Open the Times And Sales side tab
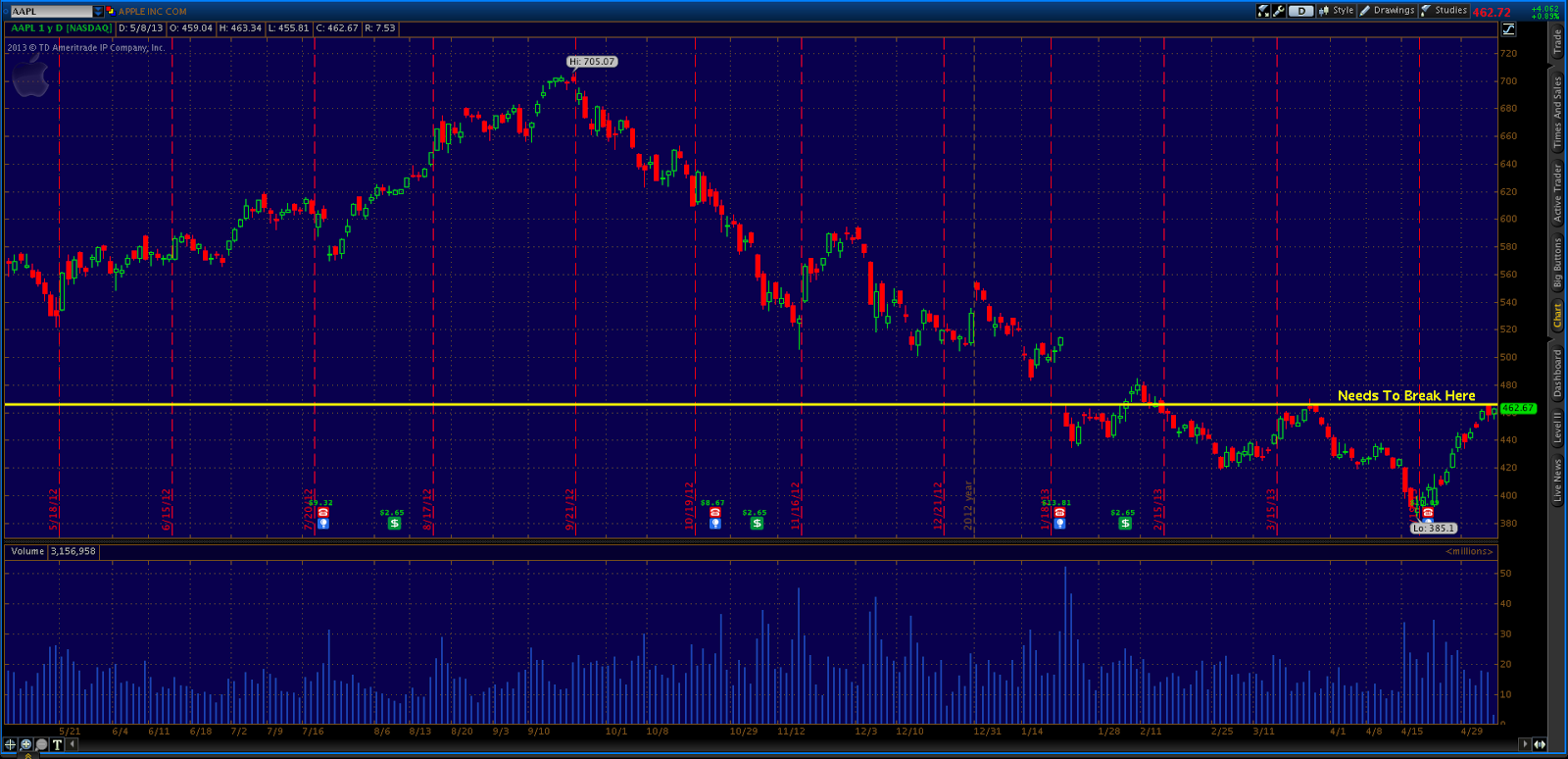The height and width of the screenshot is (759, 1568). (x=1557, y=112)
